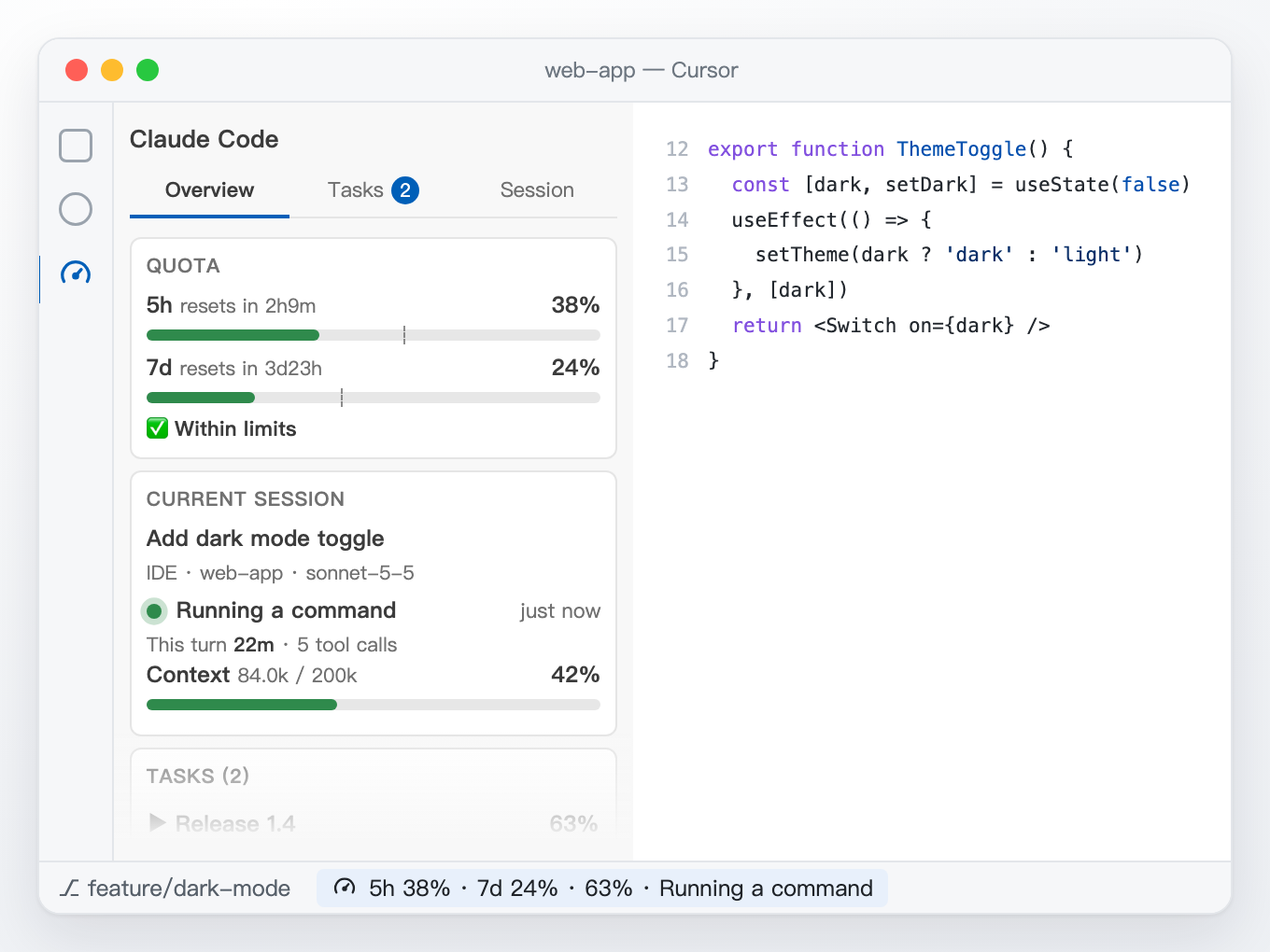Image resolution: width=1270 pixels, height=952 pixels.
Task: Click the green macOS zoom window button
Action: [x=148, y=70]
